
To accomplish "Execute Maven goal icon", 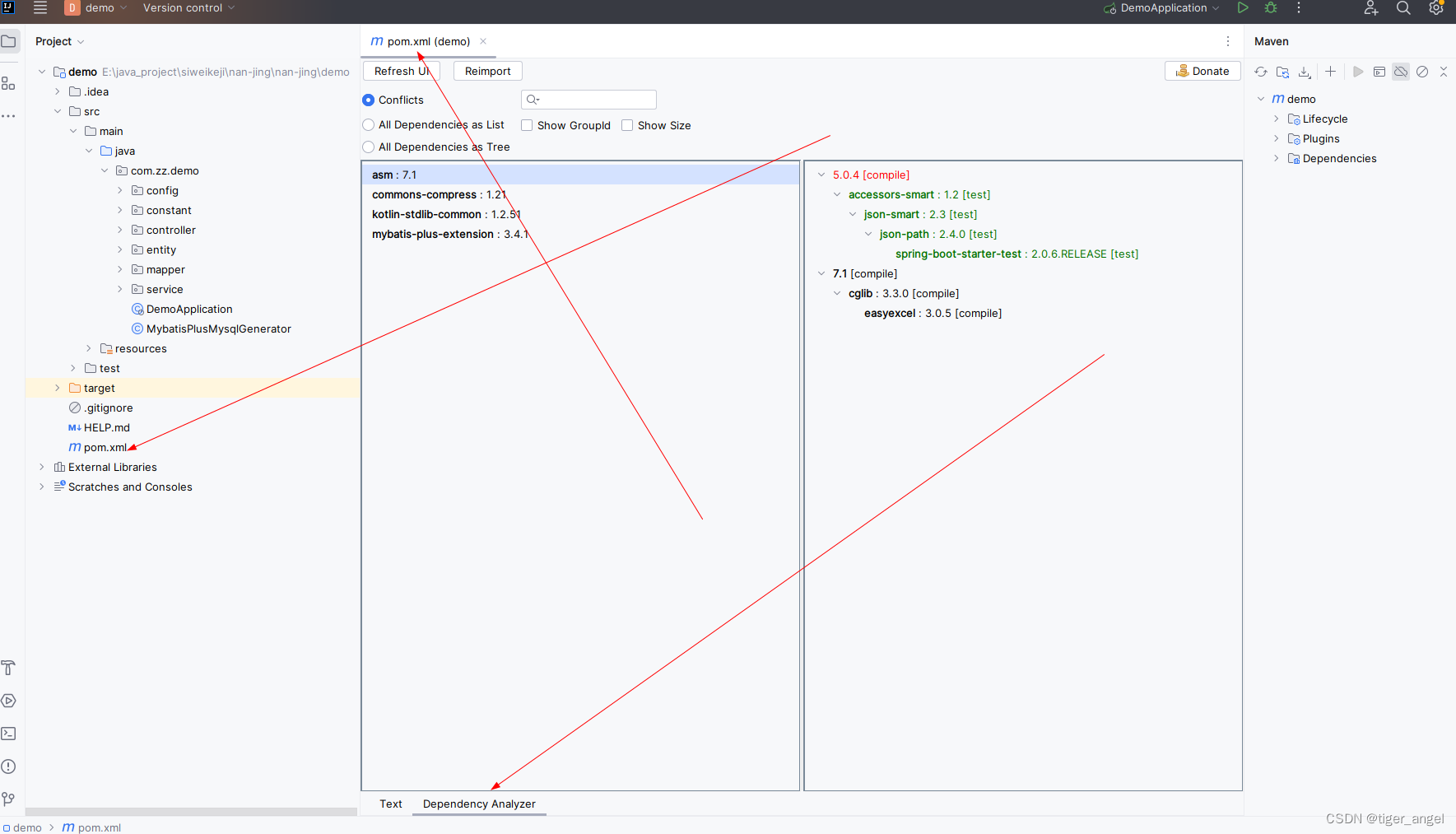I will click(1379, 72).
